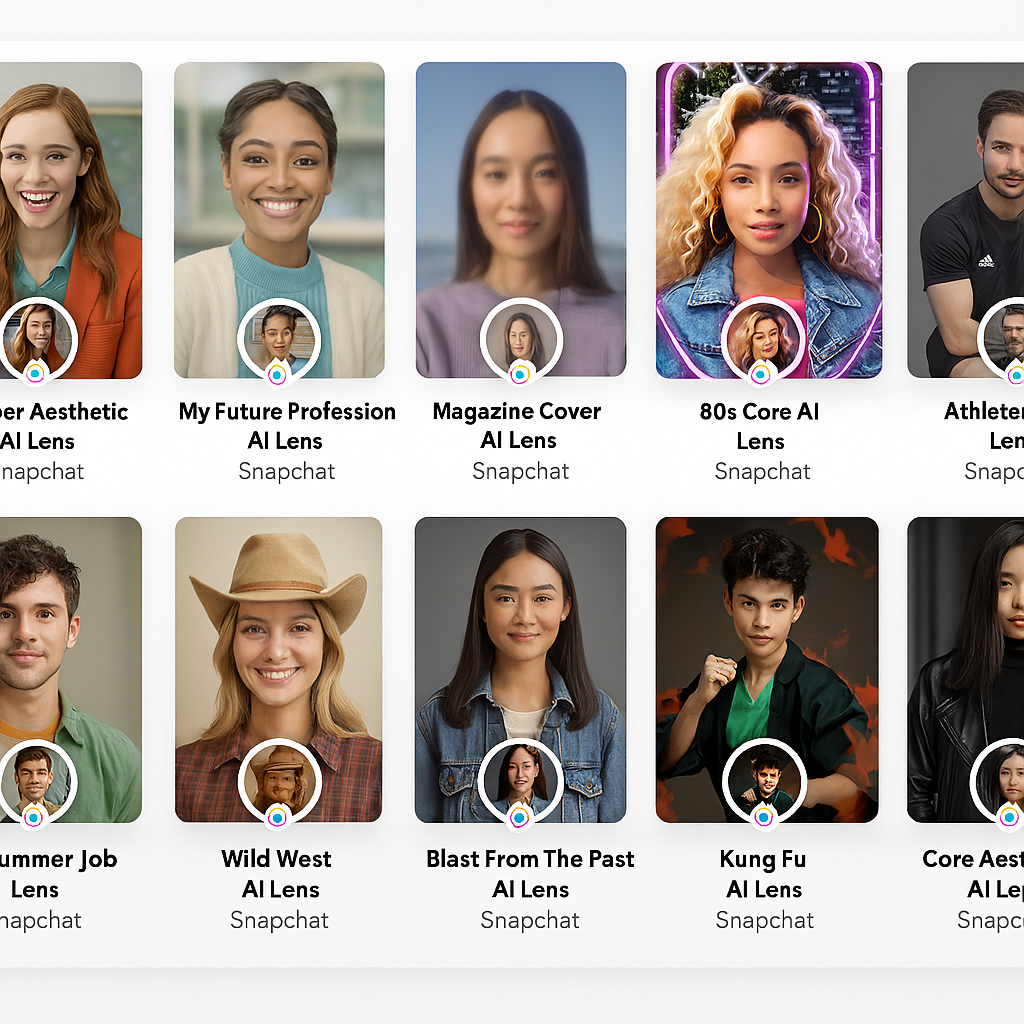Open the Kung Fu lens circular icon
Screen dimensions: 1024x1024
click(764, 781)
